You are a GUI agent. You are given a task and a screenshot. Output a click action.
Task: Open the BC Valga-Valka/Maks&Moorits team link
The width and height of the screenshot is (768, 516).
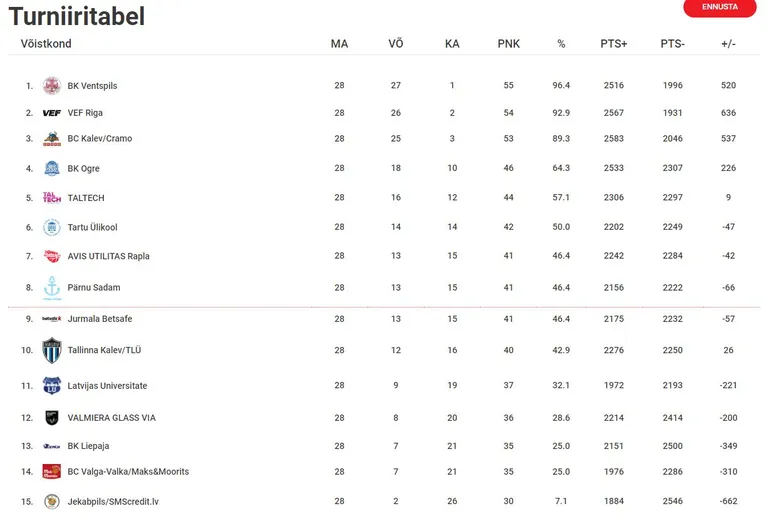click(x=128, y=471)
